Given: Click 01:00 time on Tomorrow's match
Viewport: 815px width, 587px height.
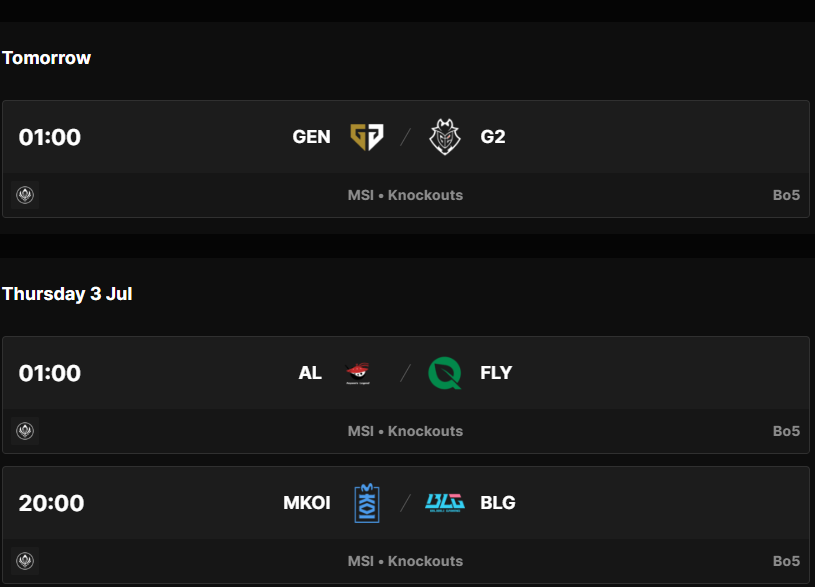Looking at the screenshot, I should point(50,137).
